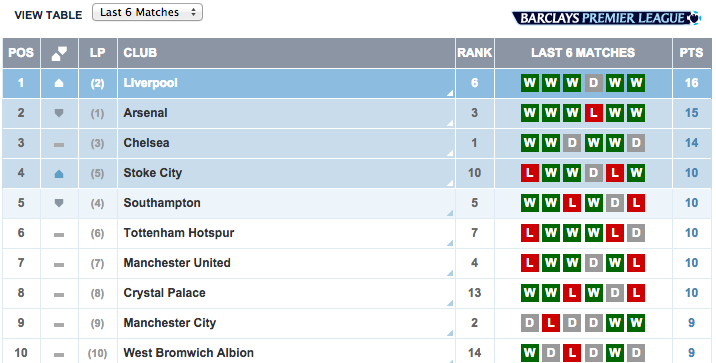This screenshot has width=716, height=363.
Task: Sort by the RANK column header
Action: coord(475,53)
